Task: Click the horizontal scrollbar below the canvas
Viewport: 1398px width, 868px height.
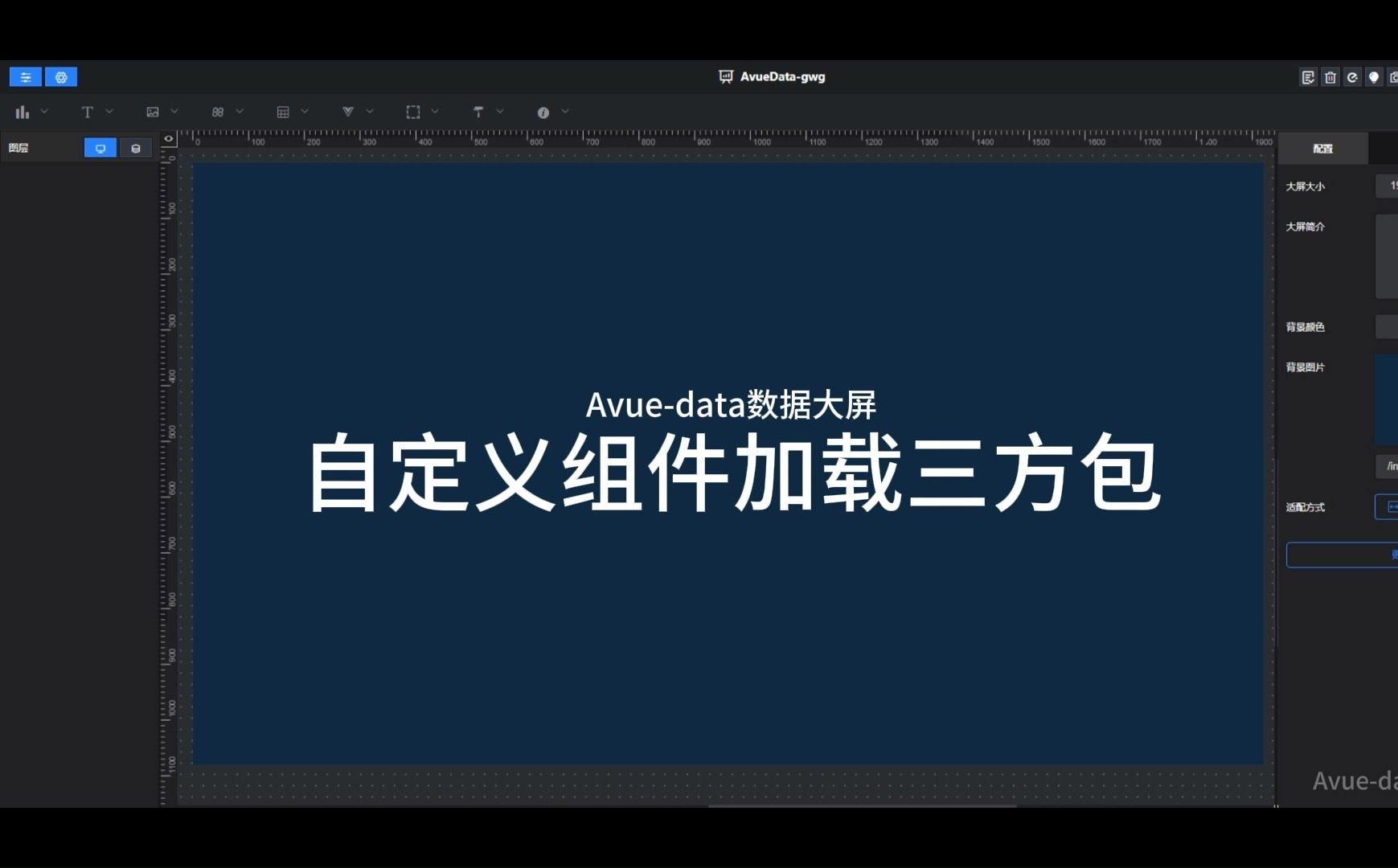Action: point(862,805)
